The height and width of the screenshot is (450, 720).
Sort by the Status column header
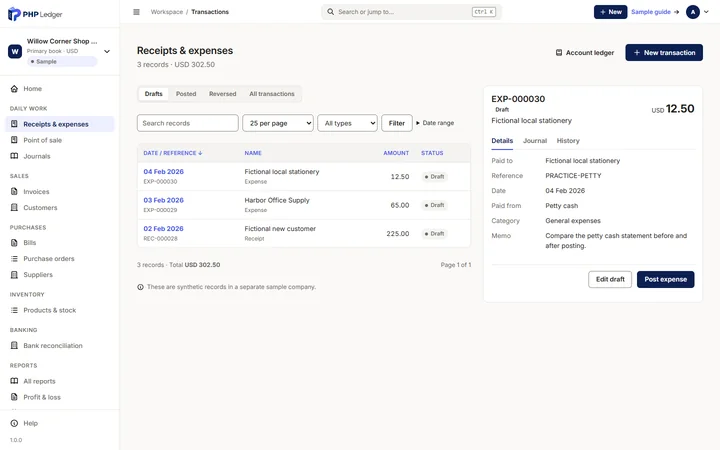tap(432, 153)
